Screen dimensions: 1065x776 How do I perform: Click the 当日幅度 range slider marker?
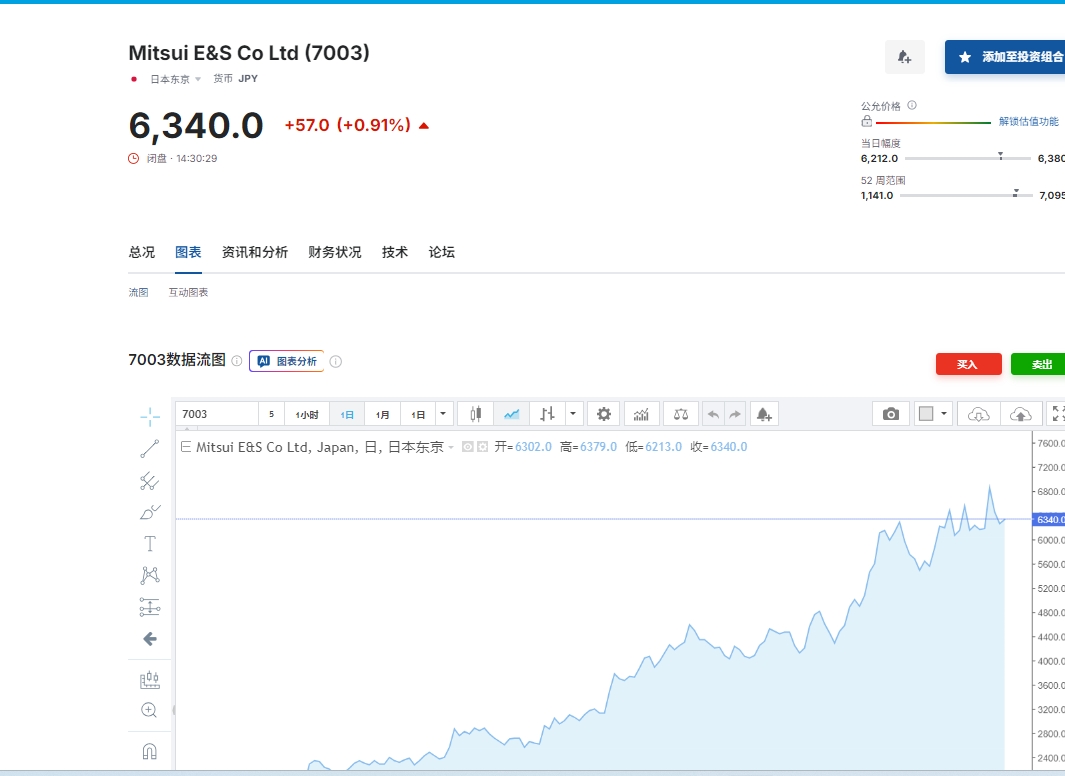pyautogui.click(x=1000, y=156)
